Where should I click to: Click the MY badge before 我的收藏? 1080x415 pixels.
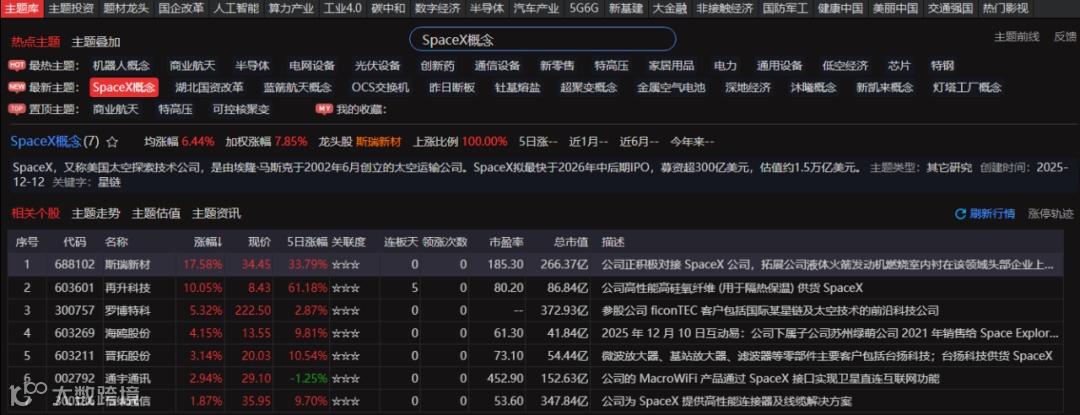[324, 109]
